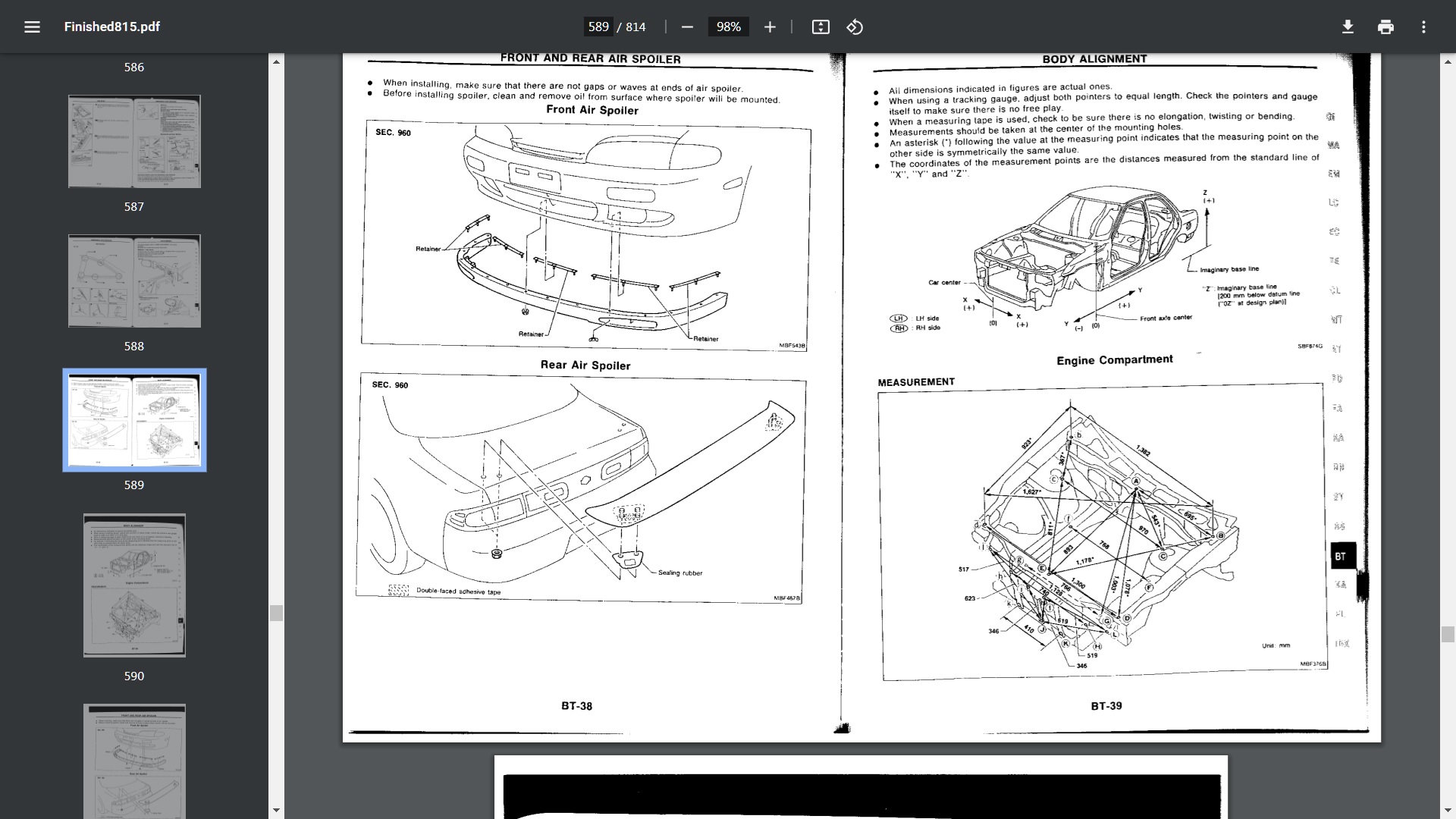Download the PDF file
1456x819 pixels.
pos(1348,27)
